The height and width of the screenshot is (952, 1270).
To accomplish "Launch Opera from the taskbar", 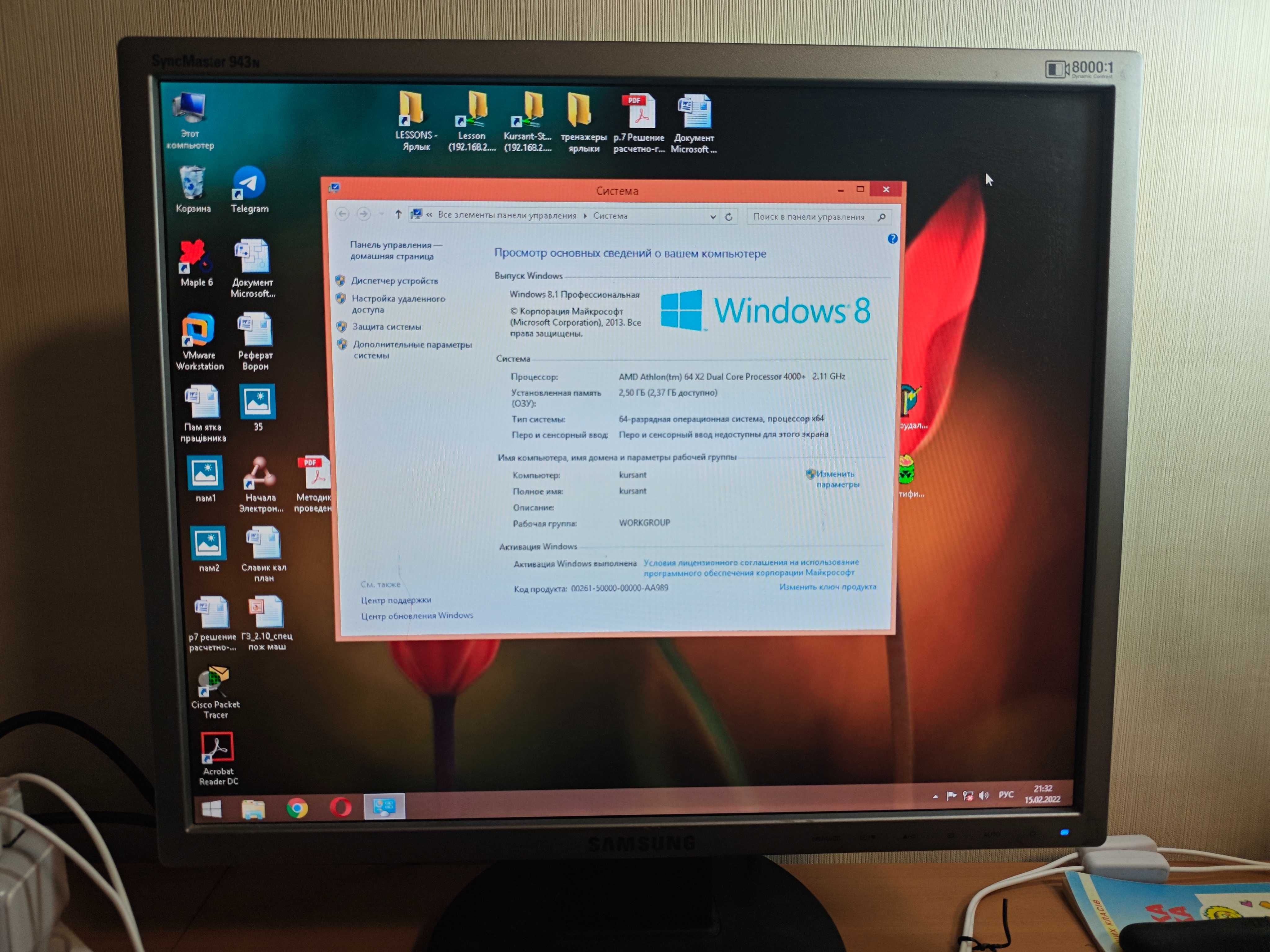I will point(340,807).
